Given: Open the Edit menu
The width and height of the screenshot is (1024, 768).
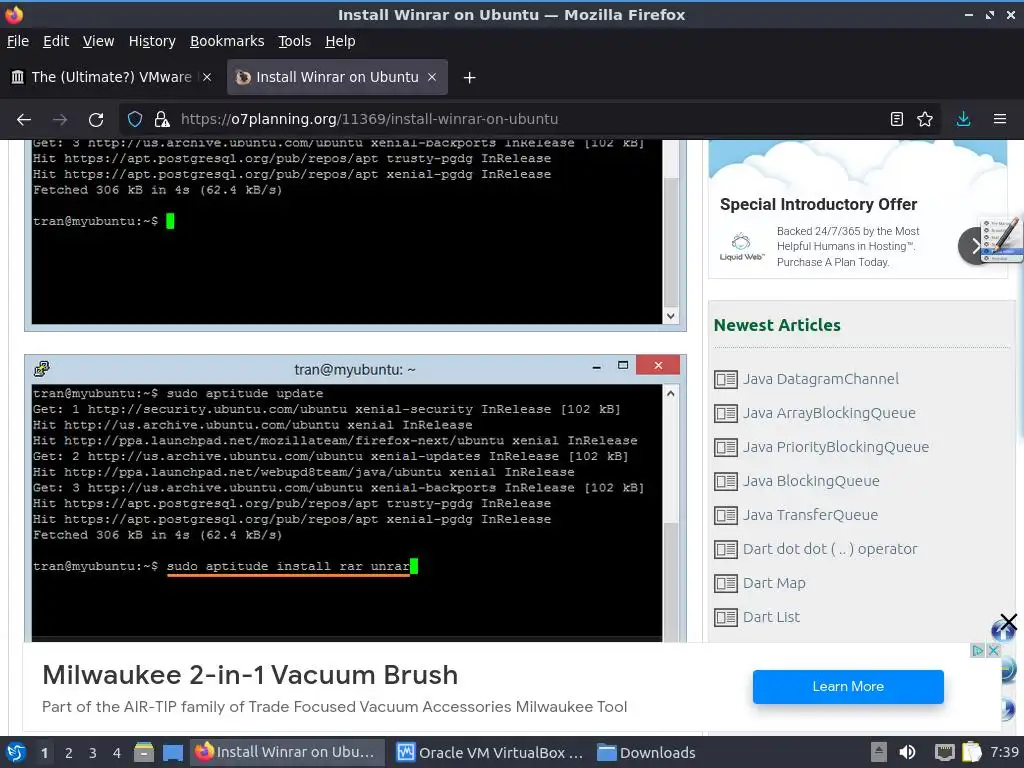Looking at the screenshot, I should pos(56,41).
